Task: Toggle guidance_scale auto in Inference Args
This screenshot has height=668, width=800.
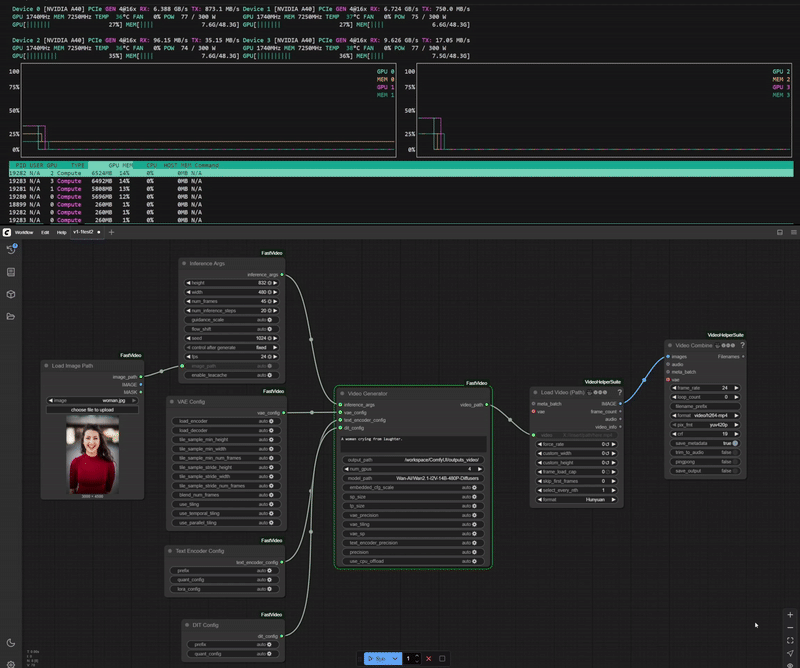Action: 232,319
